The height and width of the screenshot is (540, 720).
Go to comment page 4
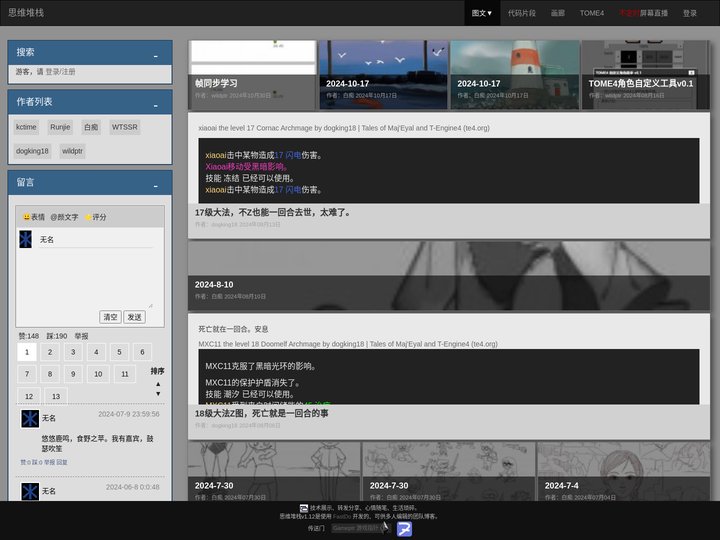[x=96, y=352]
